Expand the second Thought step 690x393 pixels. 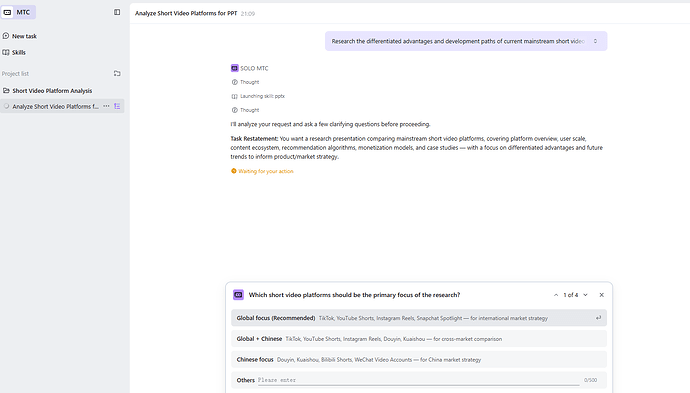(x=246, y=110)
